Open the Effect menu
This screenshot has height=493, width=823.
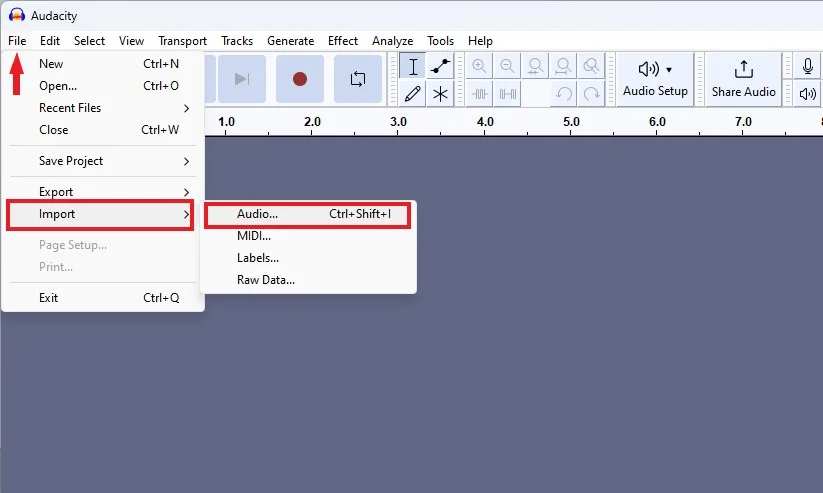pyautogui.click(x=343, y=40)
